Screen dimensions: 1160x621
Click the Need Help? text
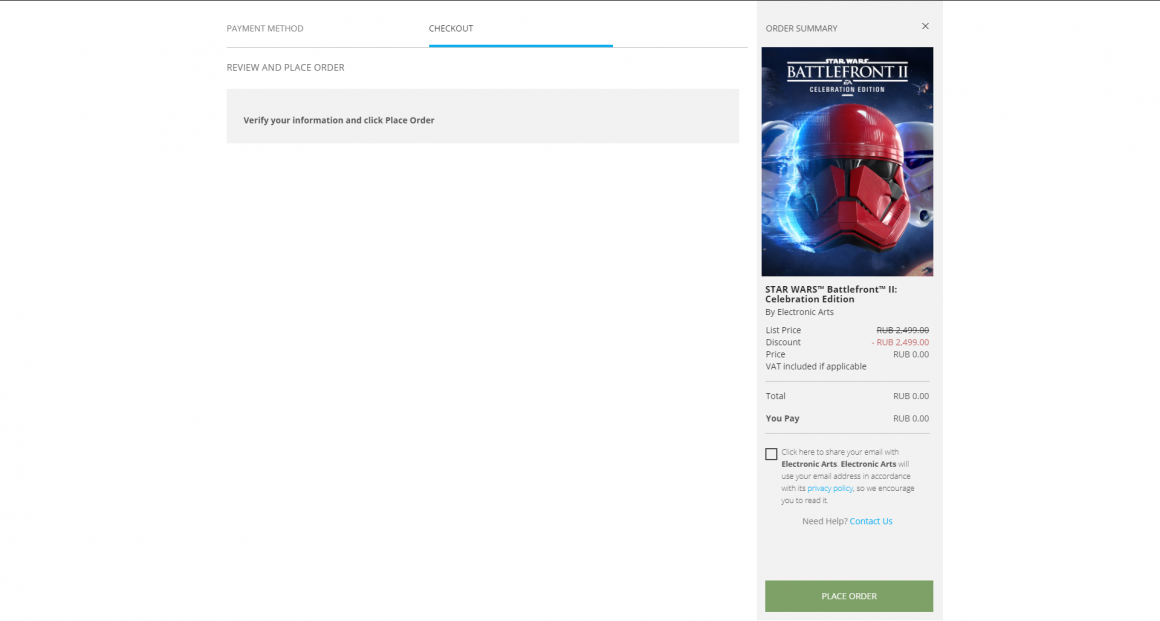click(x=824, y=521)
